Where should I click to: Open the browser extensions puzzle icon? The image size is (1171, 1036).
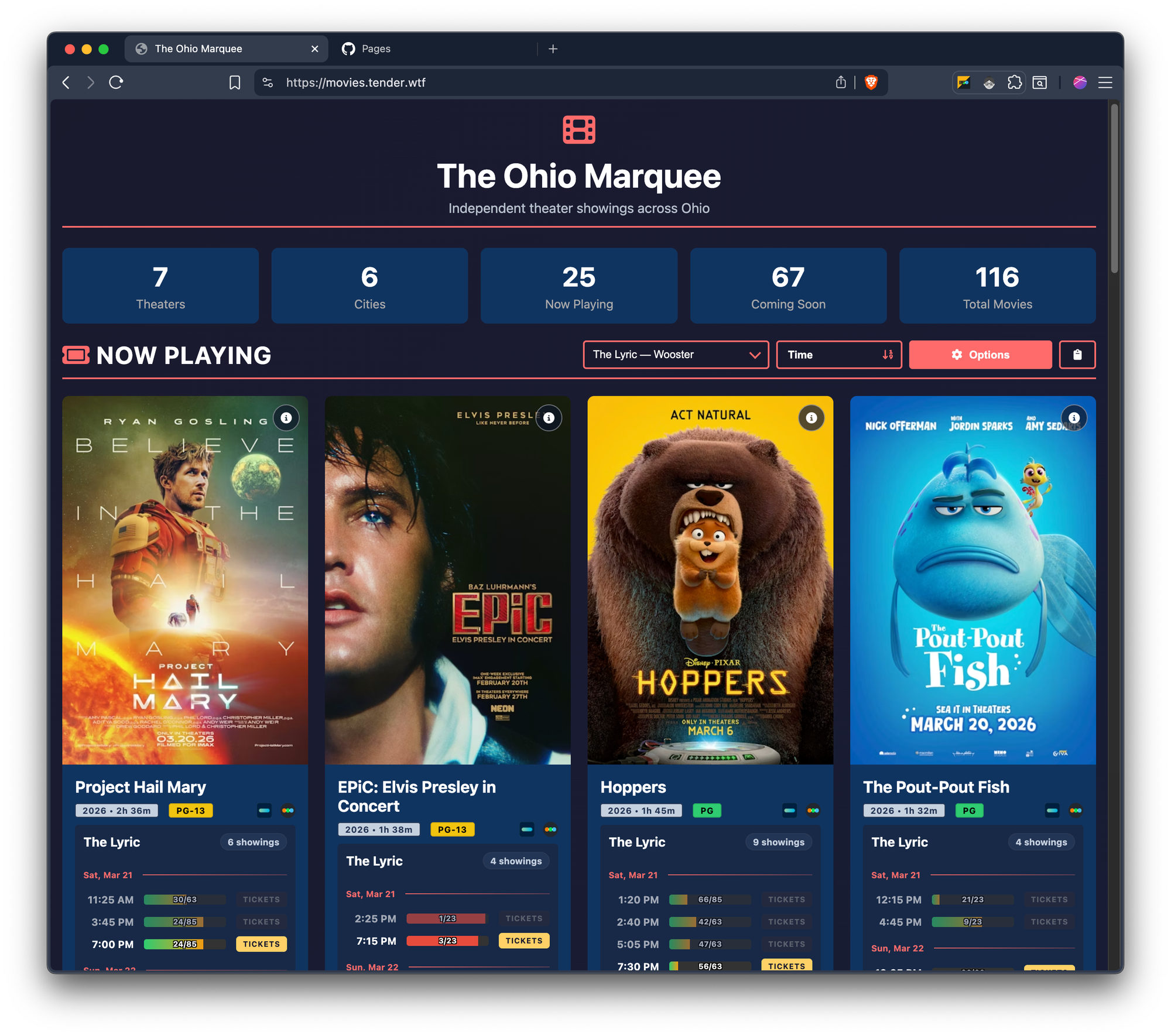tap(1014, 83)
